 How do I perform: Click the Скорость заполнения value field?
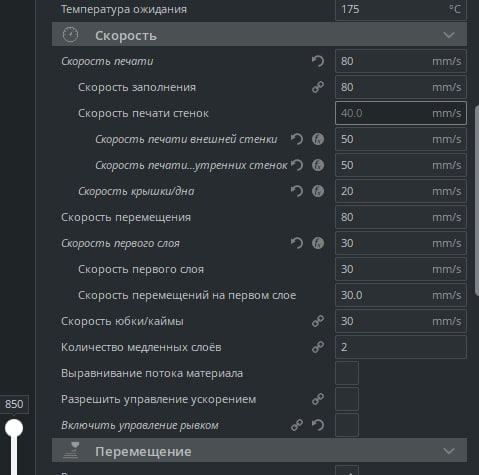click(401, 87)
